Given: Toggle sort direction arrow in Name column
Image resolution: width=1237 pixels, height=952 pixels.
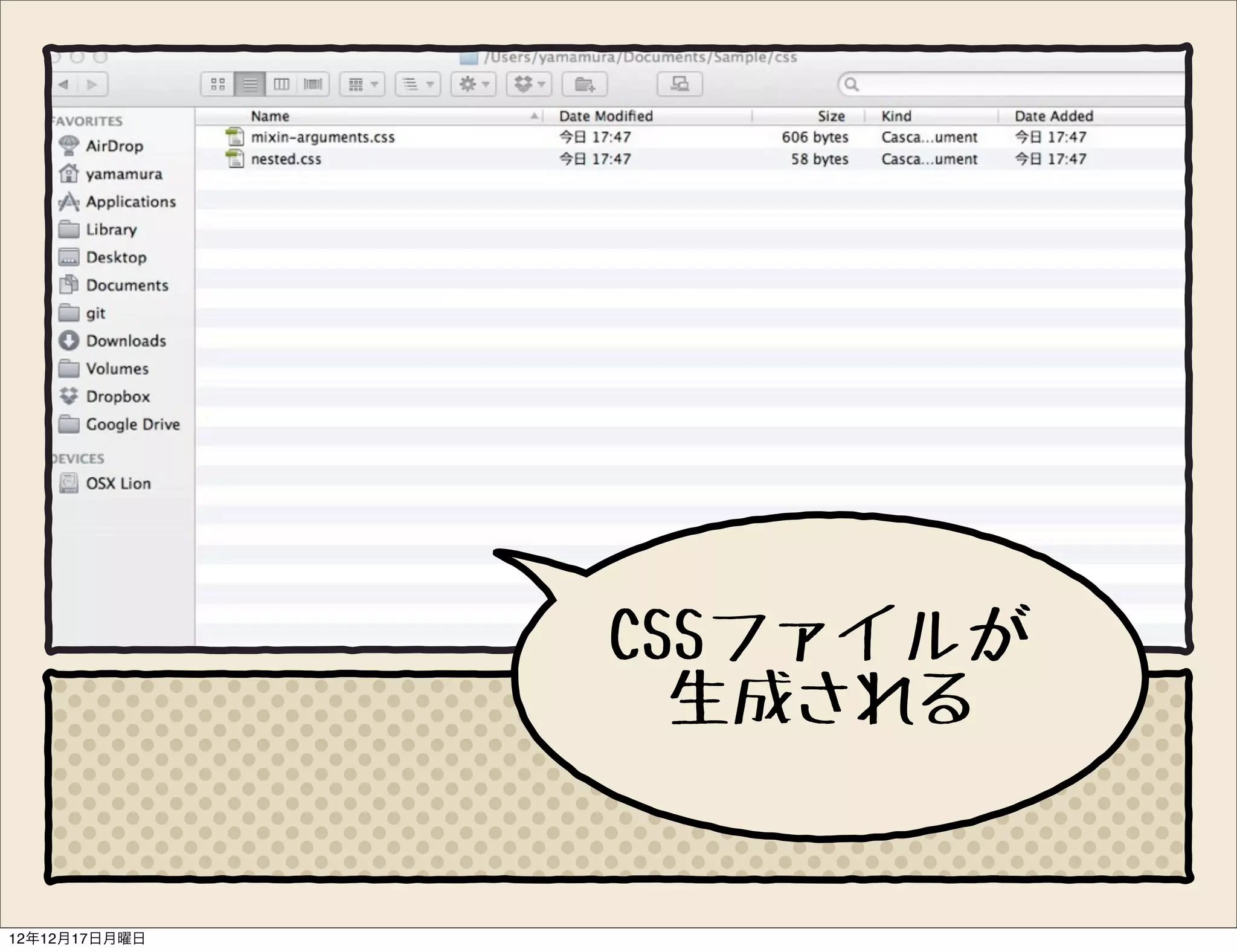Looking at the screenshot, I should tap(534, 116).
